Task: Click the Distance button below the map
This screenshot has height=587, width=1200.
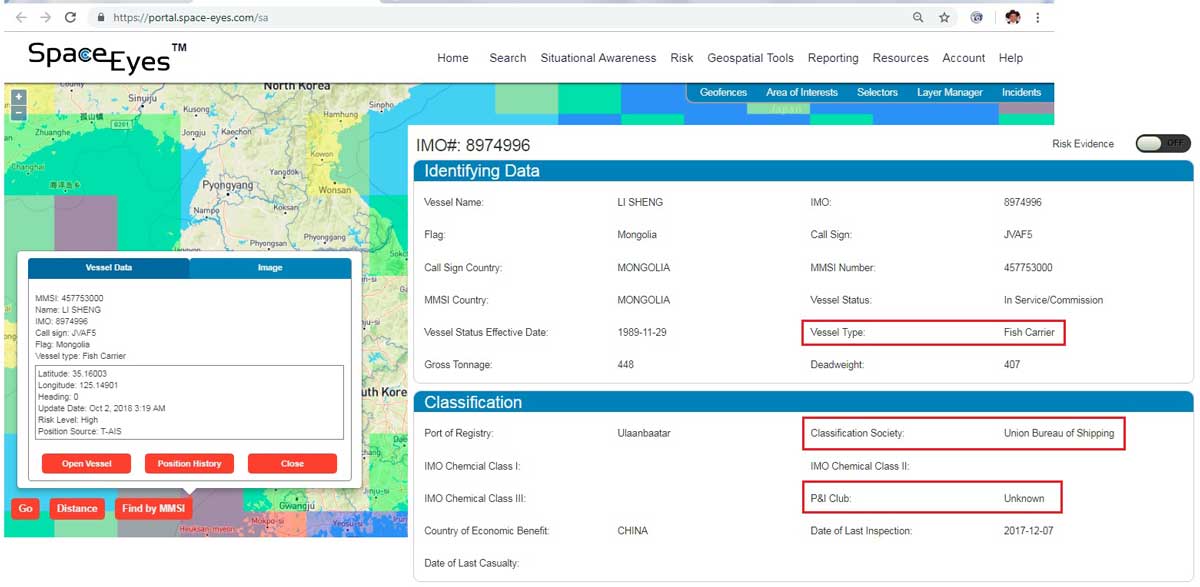Action: (77, 509)
